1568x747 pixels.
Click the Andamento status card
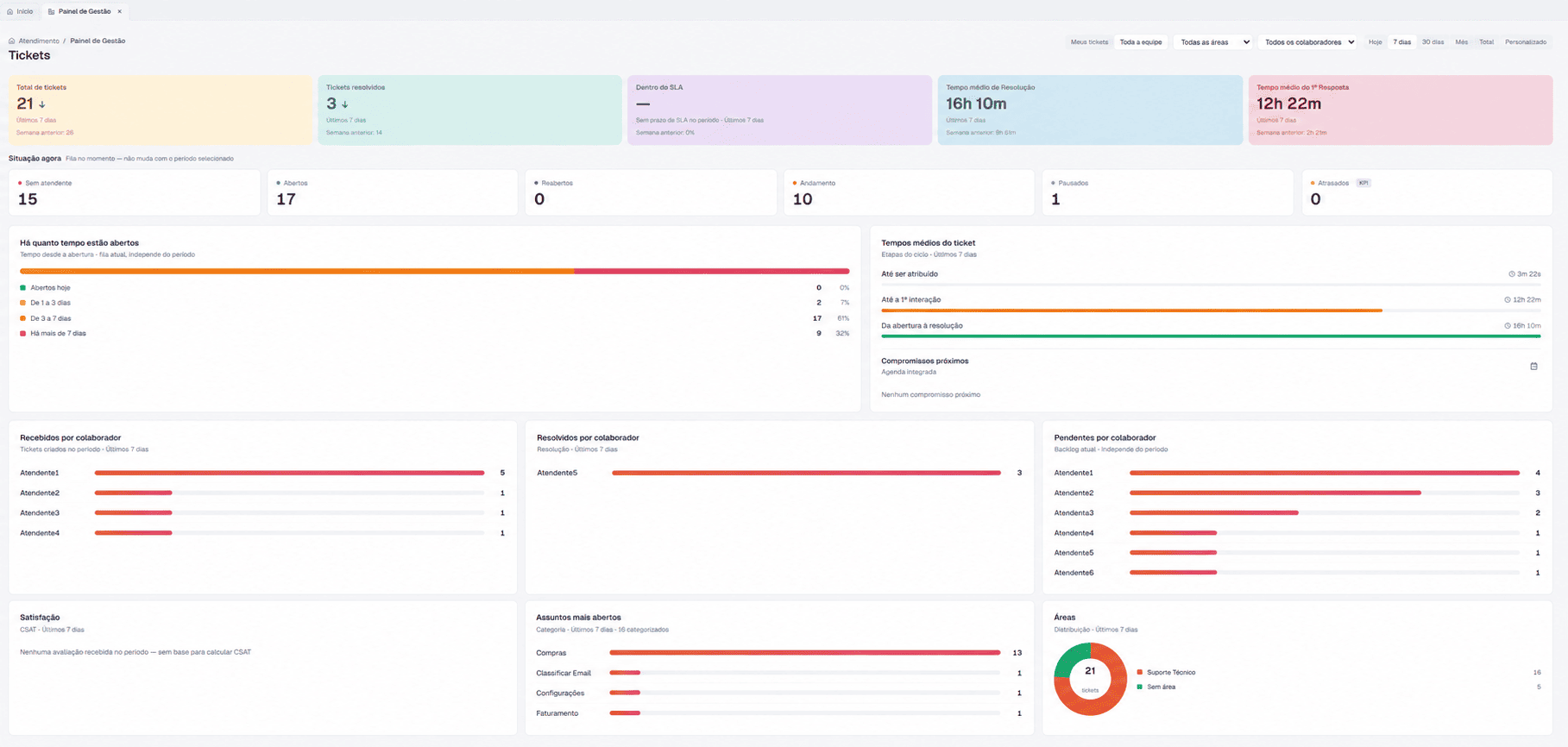pos(909,192)
